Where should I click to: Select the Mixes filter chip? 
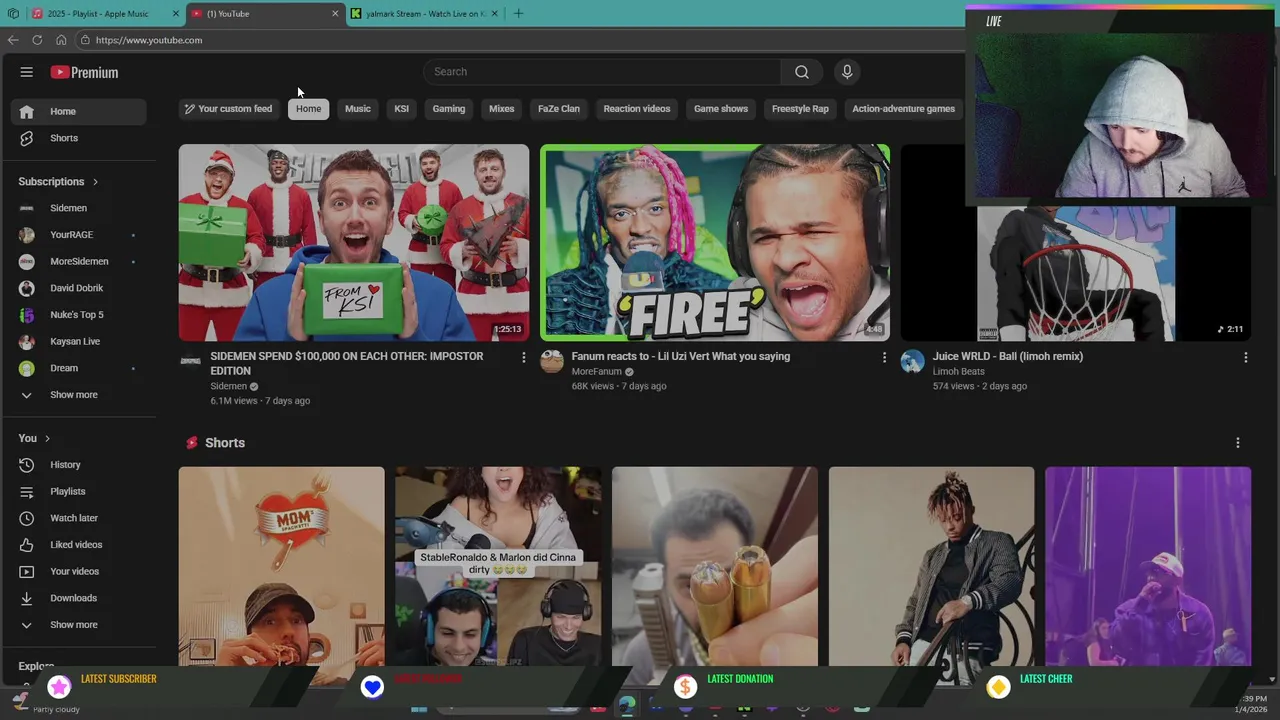(x=502, y=109)
